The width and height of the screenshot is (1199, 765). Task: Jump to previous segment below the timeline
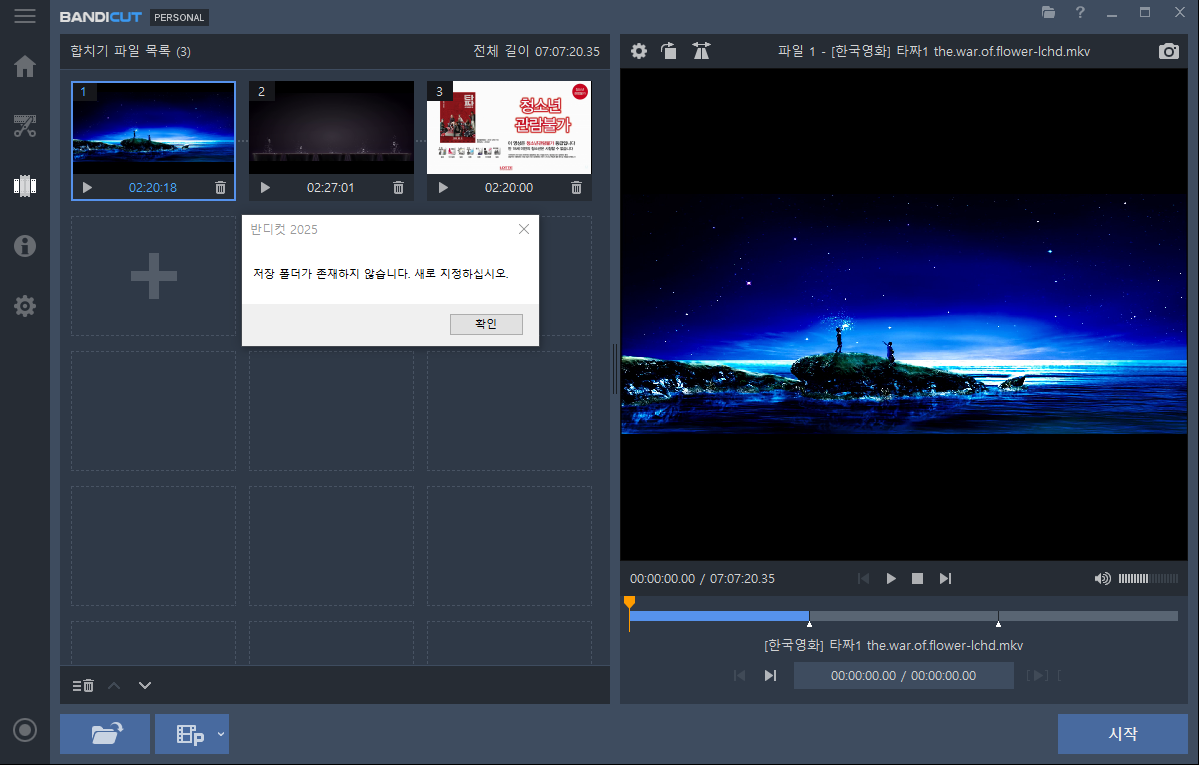pos(739,675)
